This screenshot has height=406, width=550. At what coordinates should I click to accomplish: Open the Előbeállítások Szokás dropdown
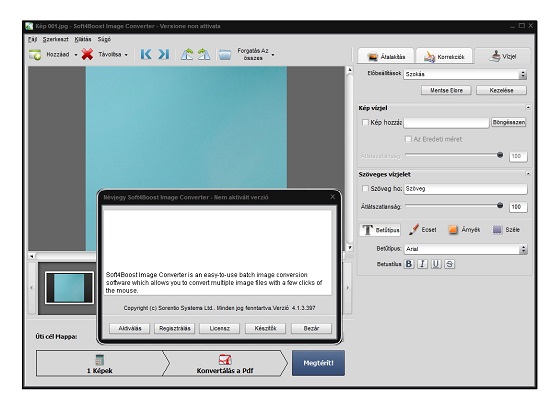coord(465,74)
